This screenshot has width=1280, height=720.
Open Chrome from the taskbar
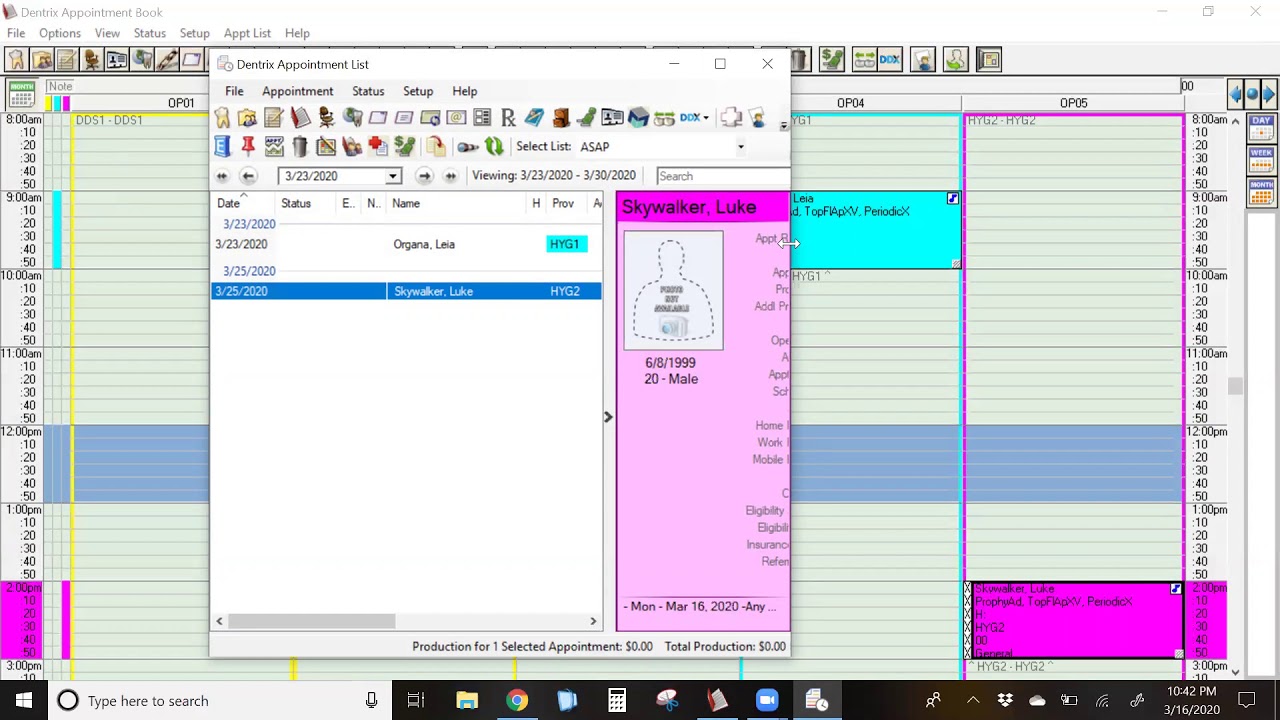click(517, 701)
